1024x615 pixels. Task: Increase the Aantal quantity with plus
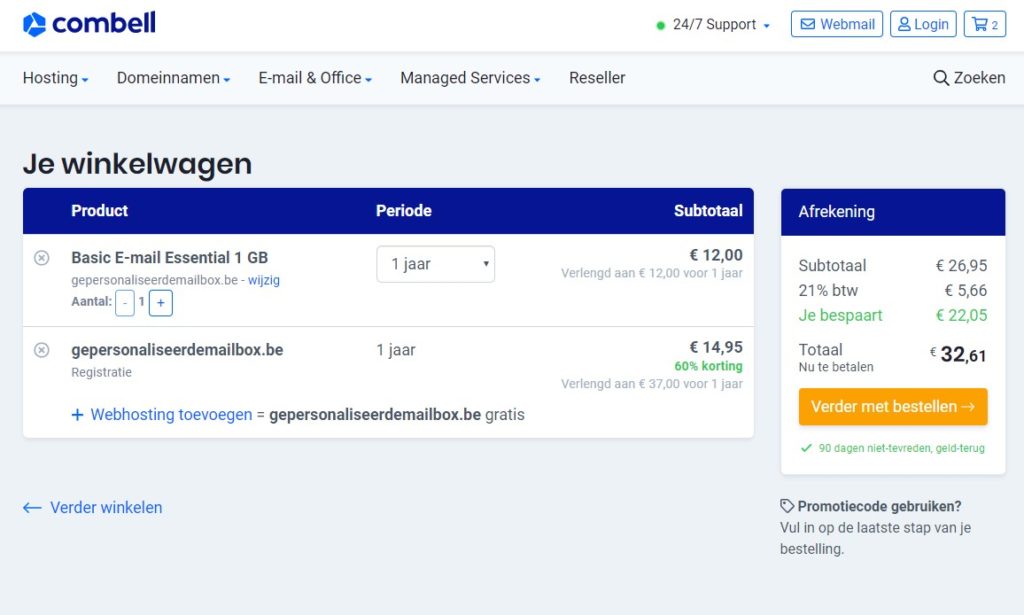pyautogui.click(x=161, y=303)
